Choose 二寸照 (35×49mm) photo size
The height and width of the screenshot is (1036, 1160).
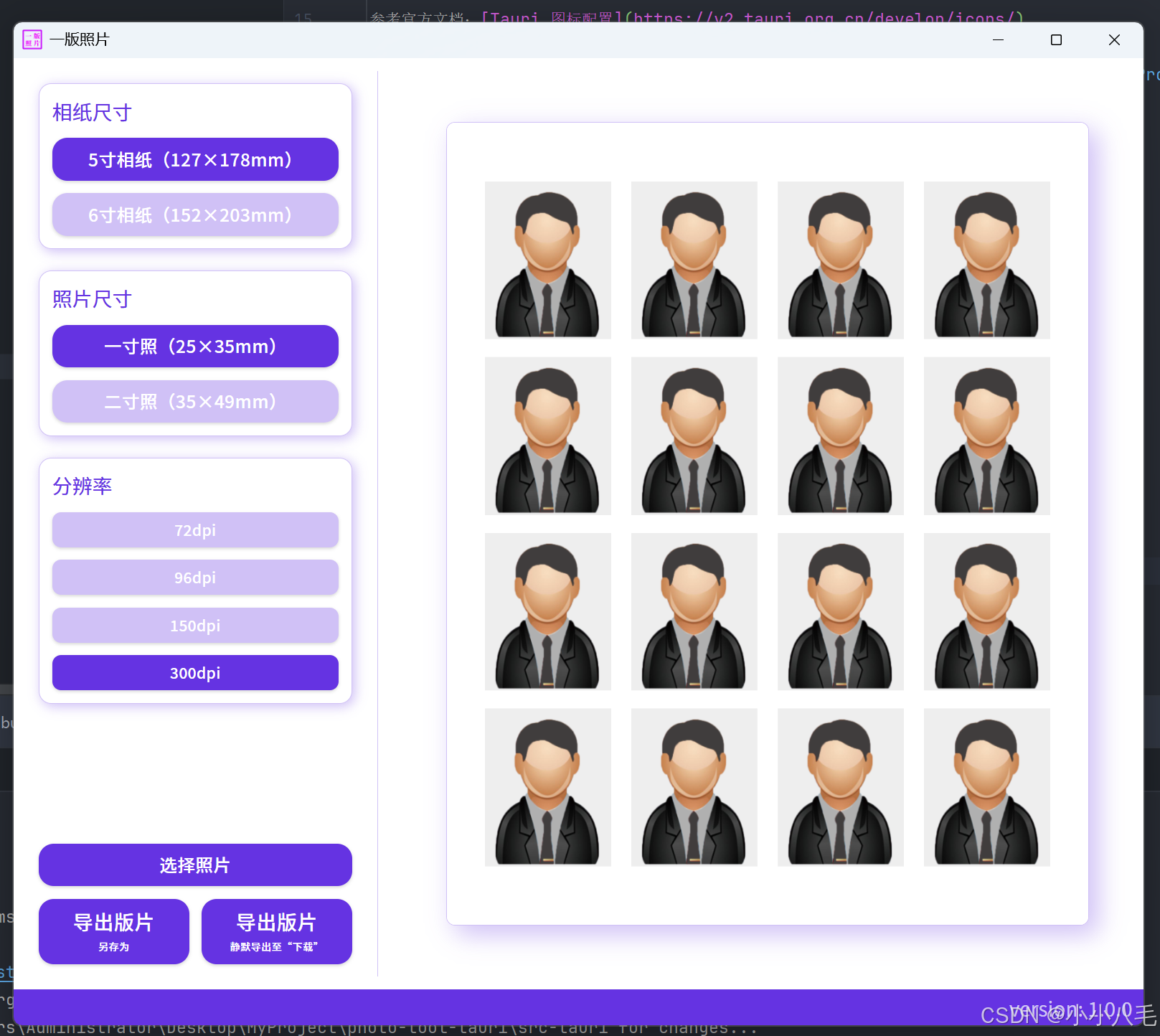click(x=195, y=402)
